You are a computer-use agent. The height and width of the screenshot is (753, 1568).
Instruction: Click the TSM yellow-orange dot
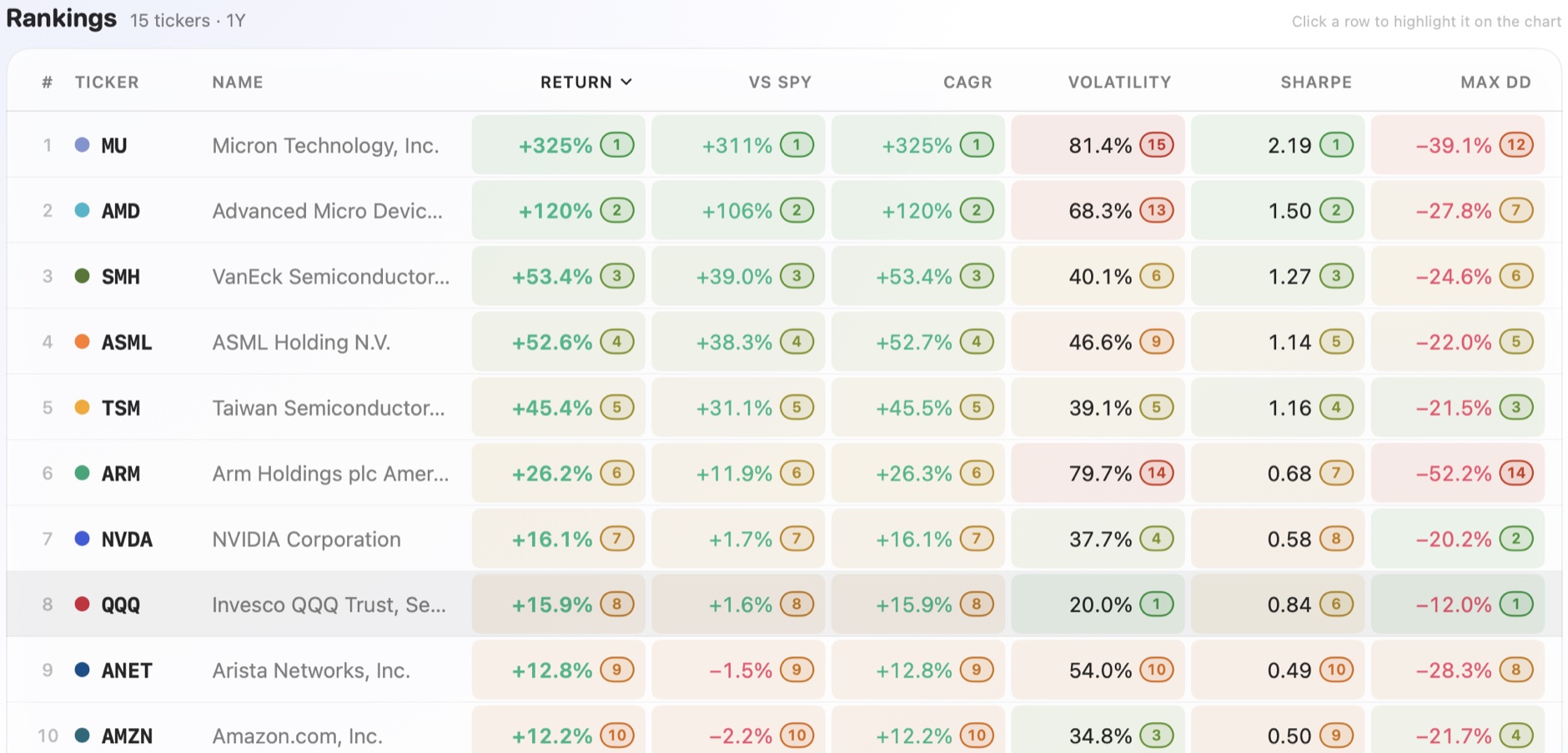click(x=82, y=408)
